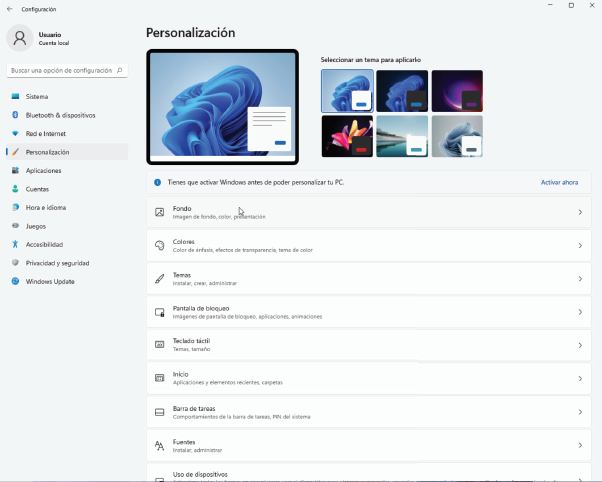Click the back arrow next to Configuración

[10, 9]
